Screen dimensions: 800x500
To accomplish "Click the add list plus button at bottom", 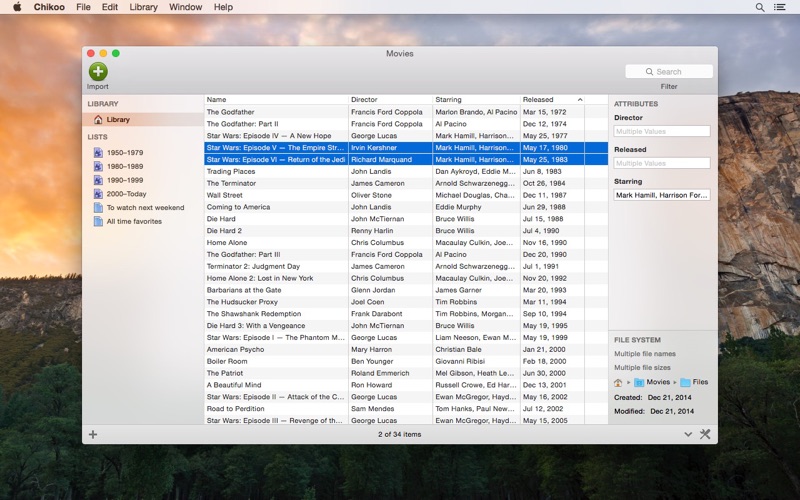I will click(x=93, y=434).
